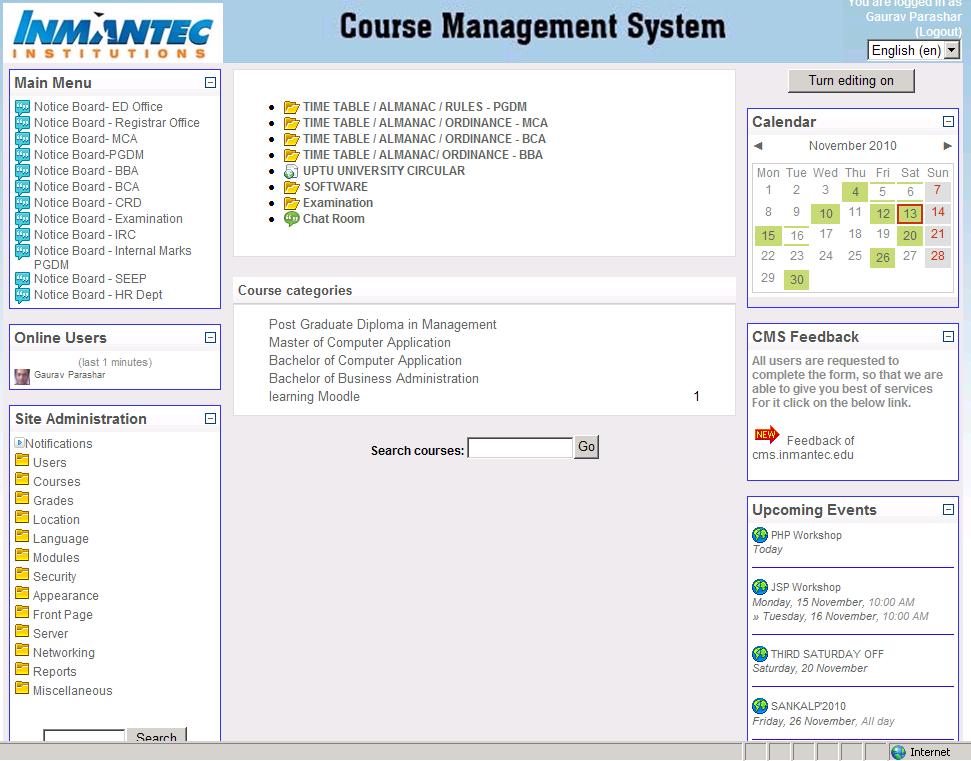Click the Chat Room speech bubble icon

pyautogui.click(x=291, y=219)
